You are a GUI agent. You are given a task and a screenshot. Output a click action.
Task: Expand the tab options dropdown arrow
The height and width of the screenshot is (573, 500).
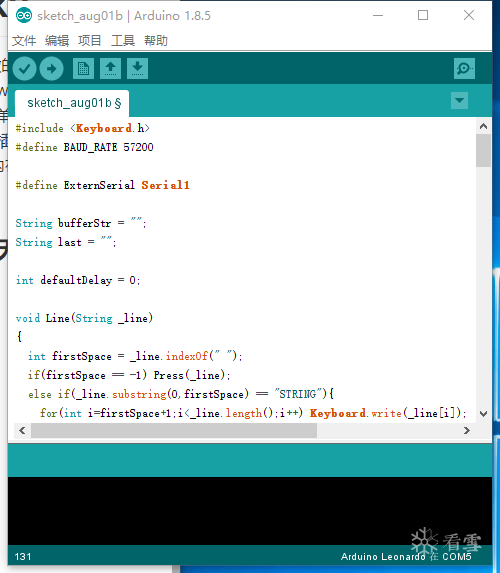[459, 100]
